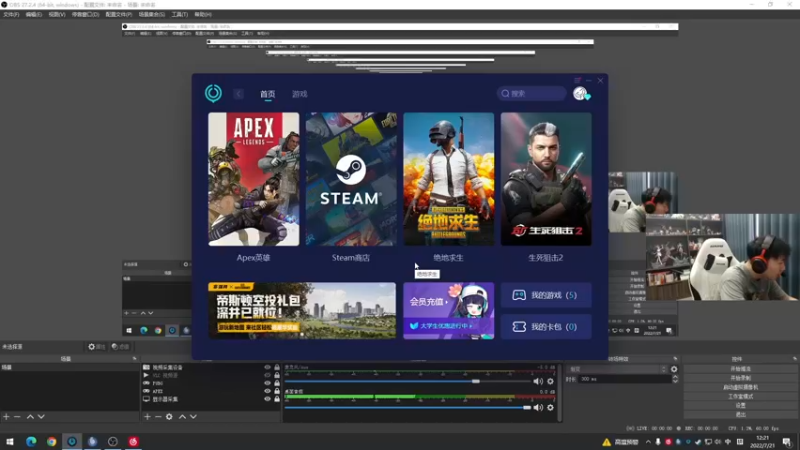Open OBS 场景集合(S) menu

[x=152, y=14]
